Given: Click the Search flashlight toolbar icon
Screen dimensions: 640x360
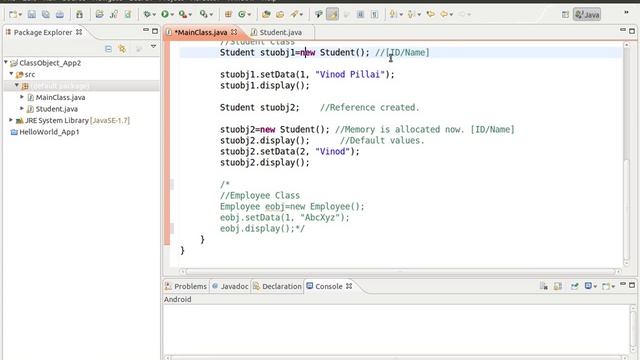Looking at the screenshot, I should tap(294, 14).
